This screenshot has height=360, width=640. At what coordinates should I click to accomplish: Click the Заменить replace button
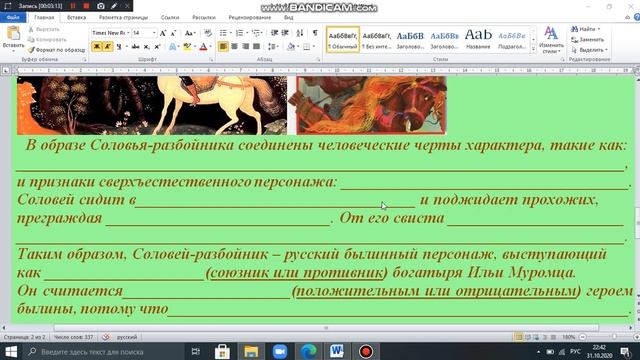point(587,40)
